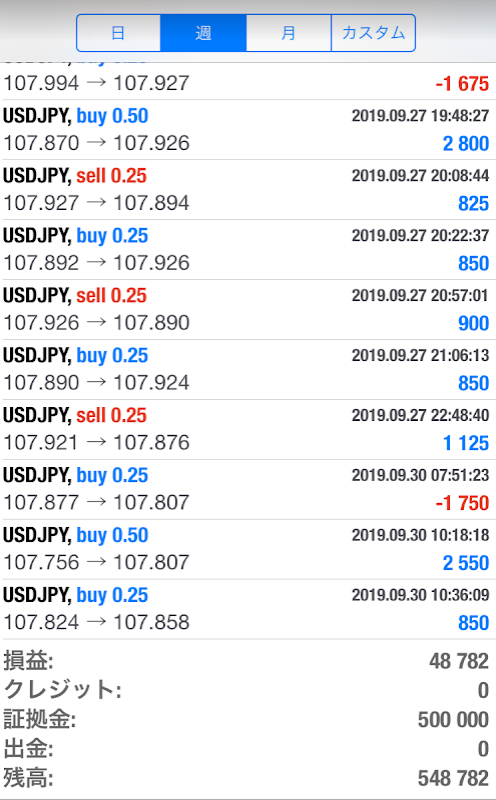Choose the カスタム custom period tab
Image resolution: width=496 pixels, height=800 pixels.
click(x=373, y=33)
